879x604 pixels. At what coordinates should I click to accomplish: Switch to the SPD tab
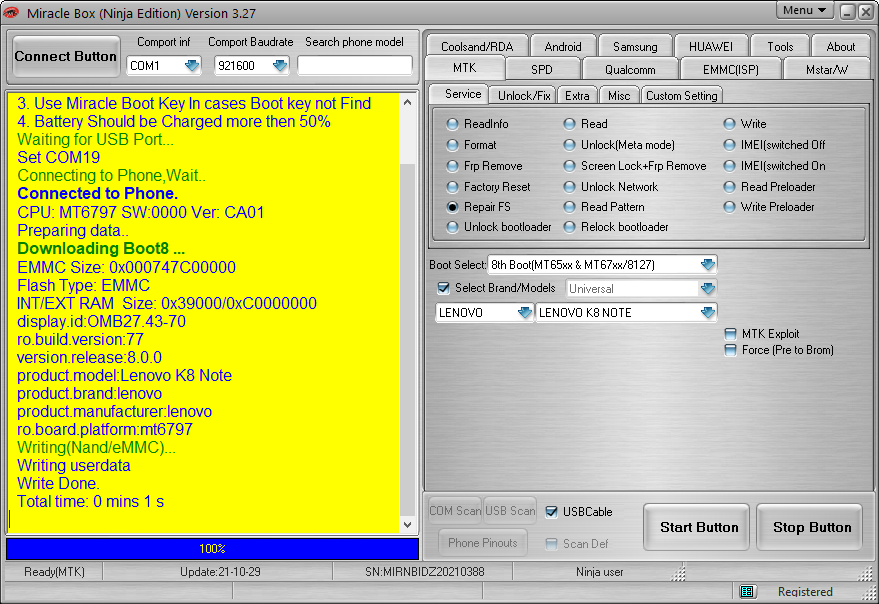pos(542,70)
